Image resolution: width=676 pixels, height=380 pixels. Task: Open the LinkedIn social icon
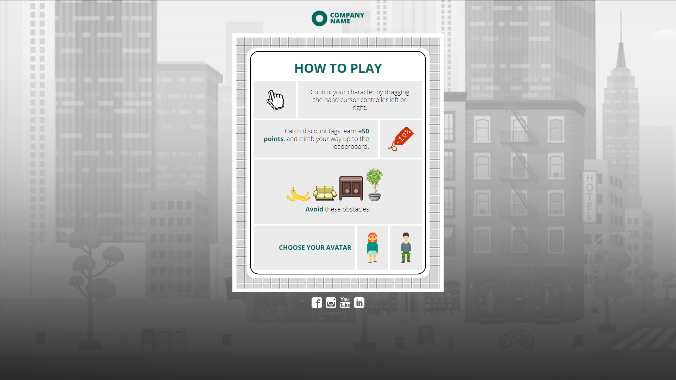pos(359,303)
